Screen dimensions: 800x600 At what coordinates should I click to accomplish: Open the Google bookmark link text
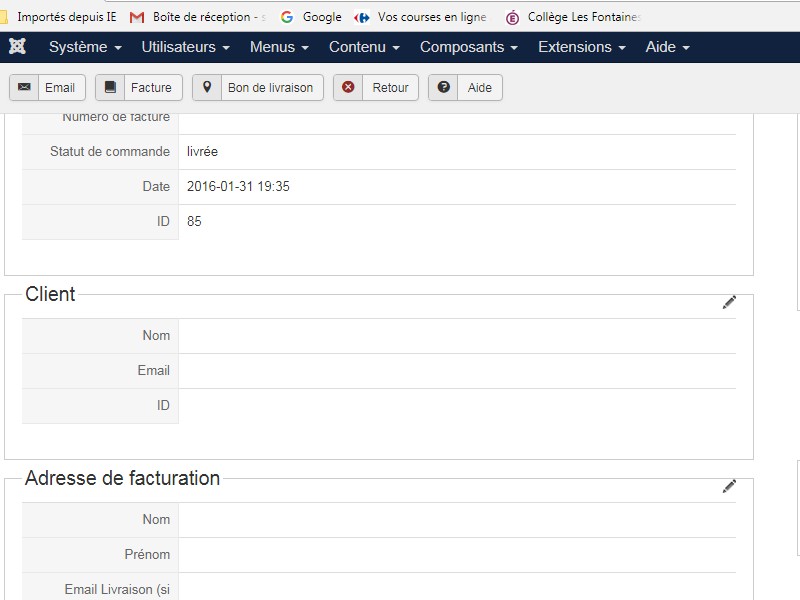(322, 17)
